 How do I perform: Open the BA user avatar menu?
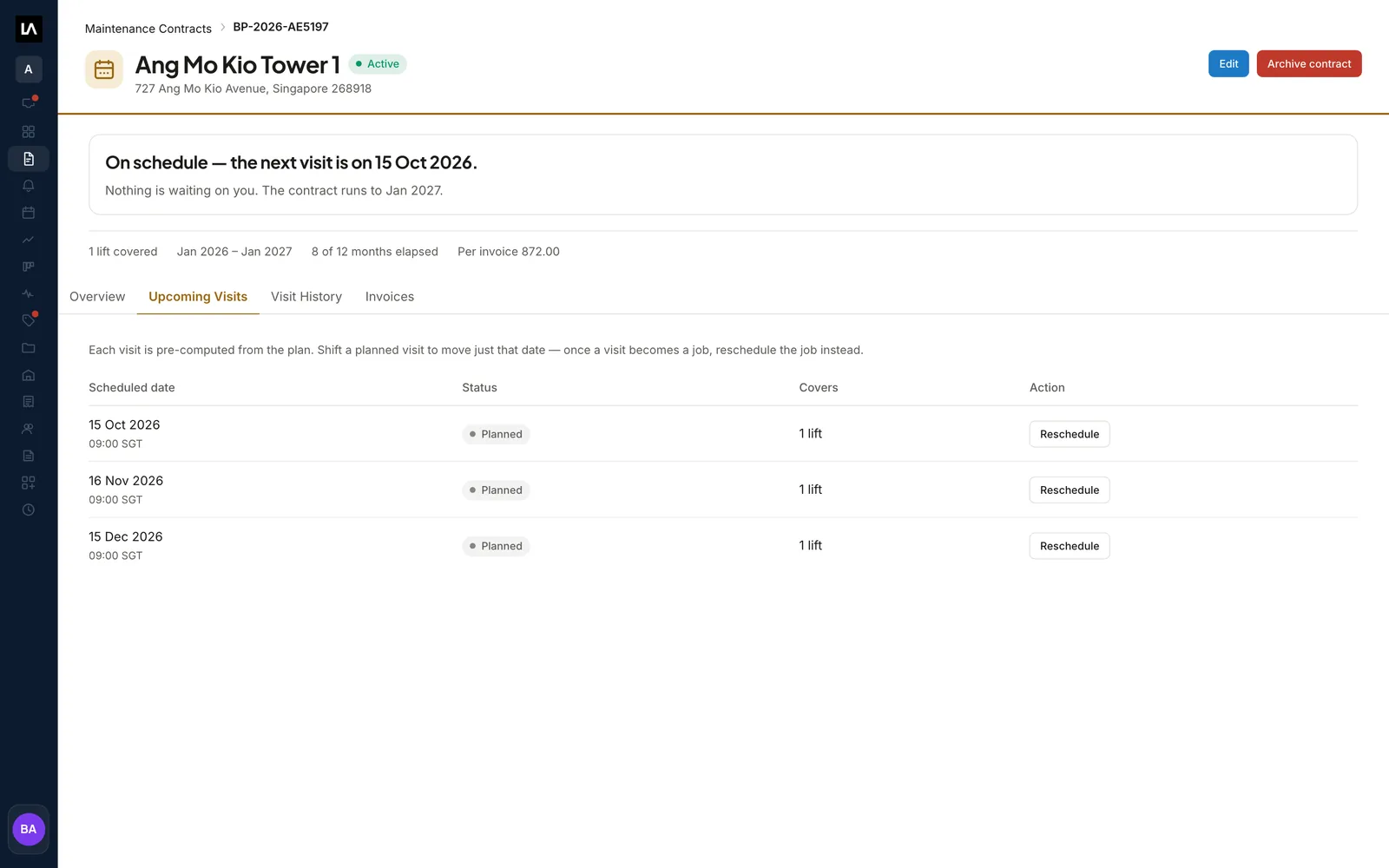[x=29, y=829]
